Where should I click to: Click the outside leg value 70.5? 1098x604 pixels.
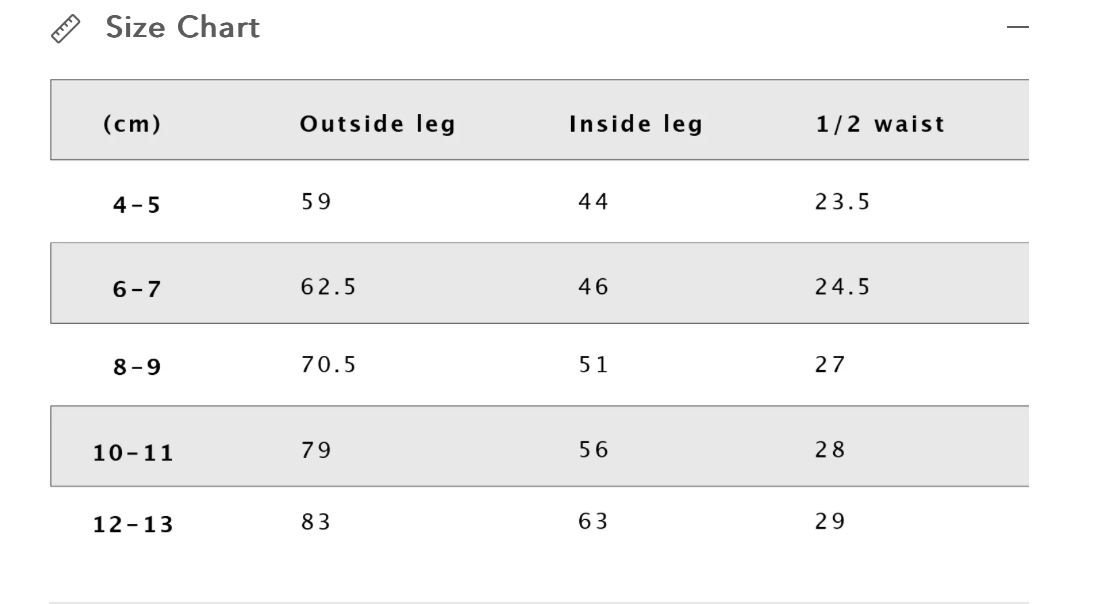pyautogui.click(x=329, y=365)
